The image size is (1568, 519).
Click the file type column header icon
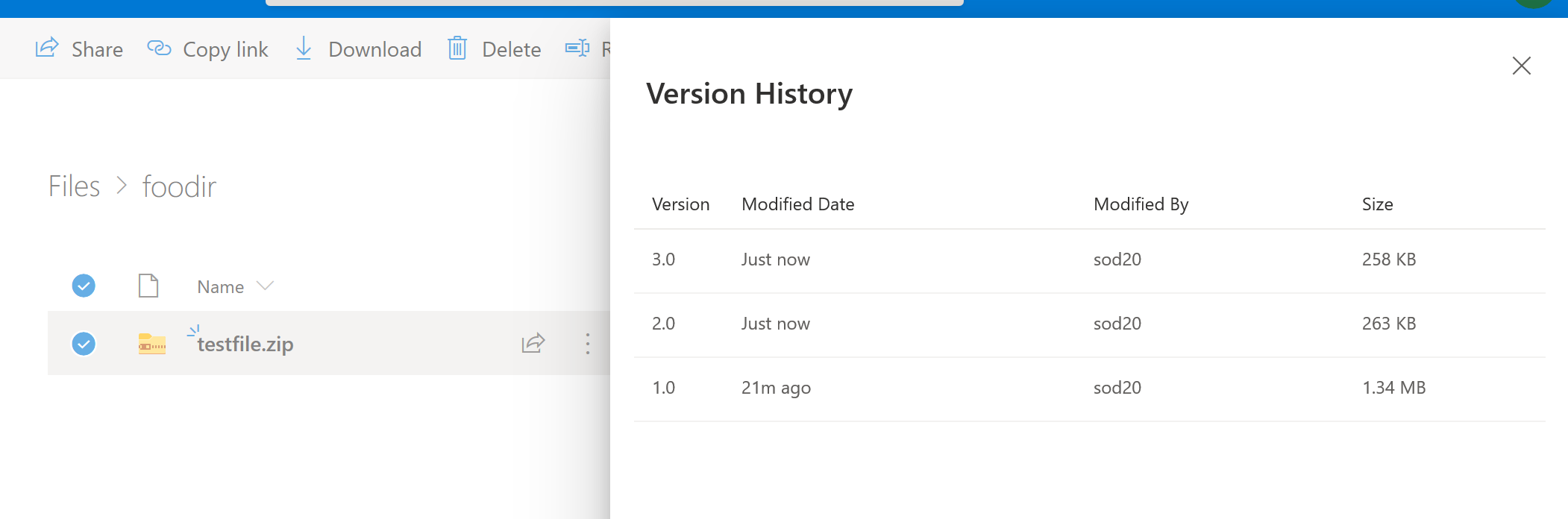click(x=148, y=286)
